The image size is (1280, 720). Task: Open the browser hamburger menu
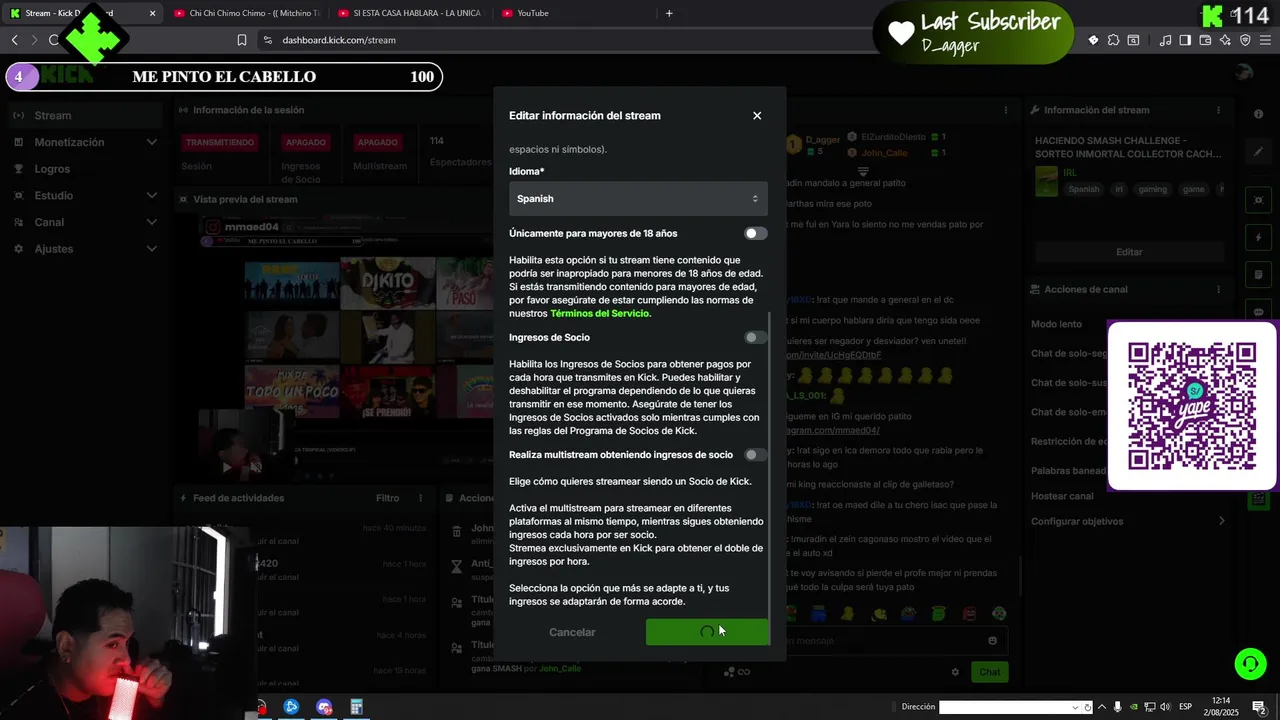pos(1265,40)
